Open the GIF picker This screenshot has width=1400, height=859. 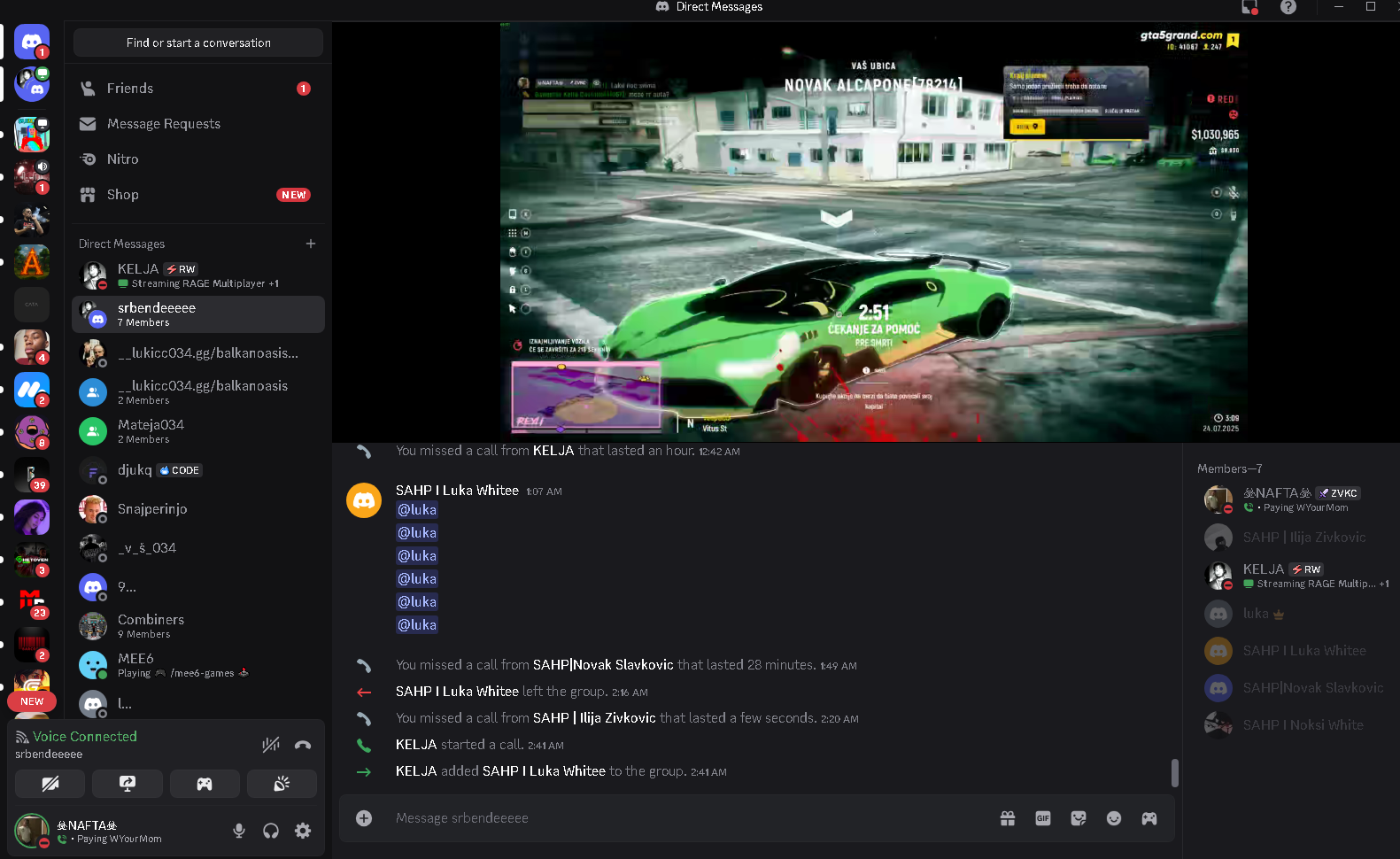click(x=1043, y=818)
